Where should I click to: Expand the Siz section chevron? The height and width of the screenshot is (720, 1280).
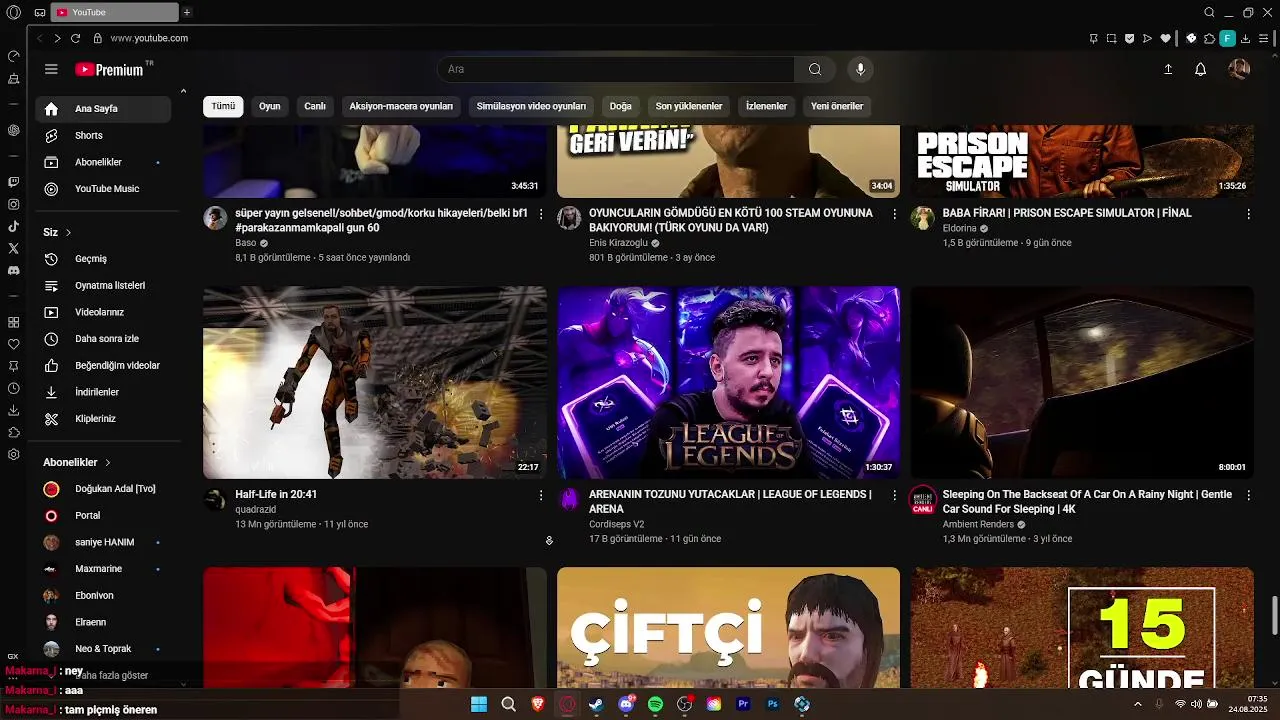(69, 232)
